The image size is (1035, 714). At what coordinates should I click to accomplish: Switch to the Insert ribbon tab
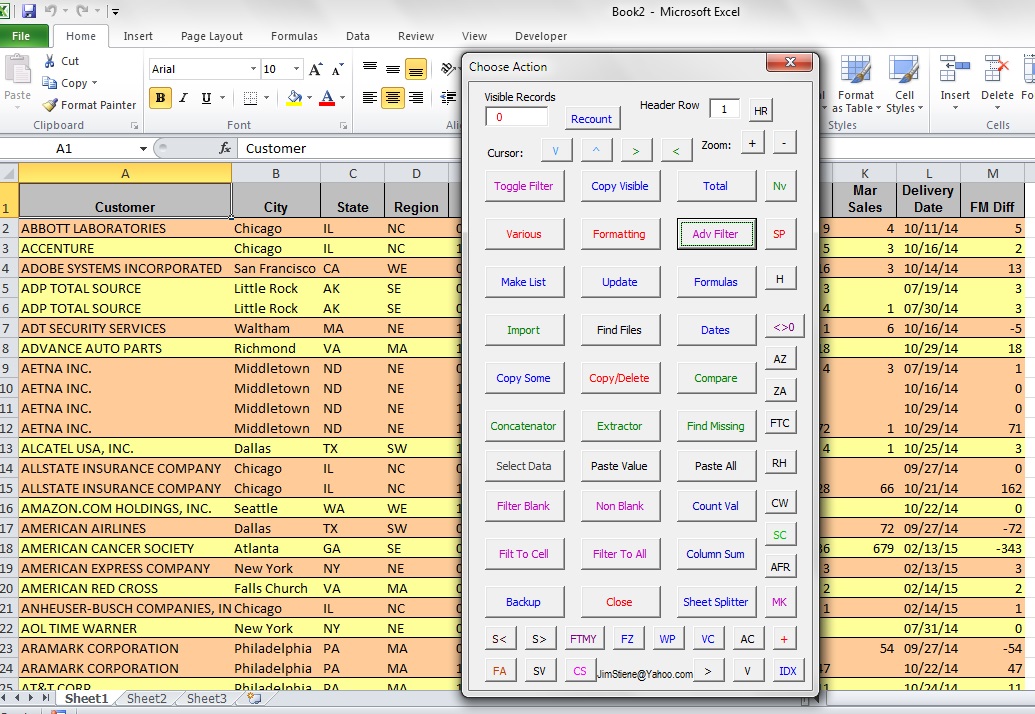(x=138, y=36)
